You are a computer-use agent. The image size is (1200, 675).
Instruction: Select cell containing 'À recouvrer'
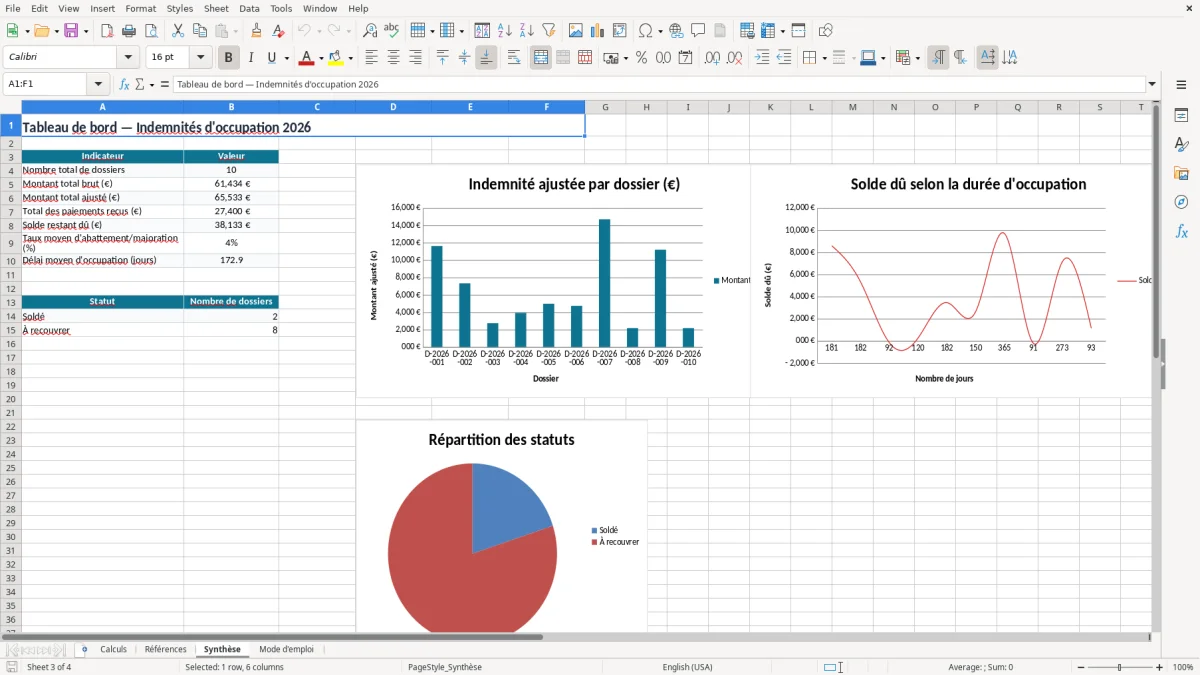102,330
